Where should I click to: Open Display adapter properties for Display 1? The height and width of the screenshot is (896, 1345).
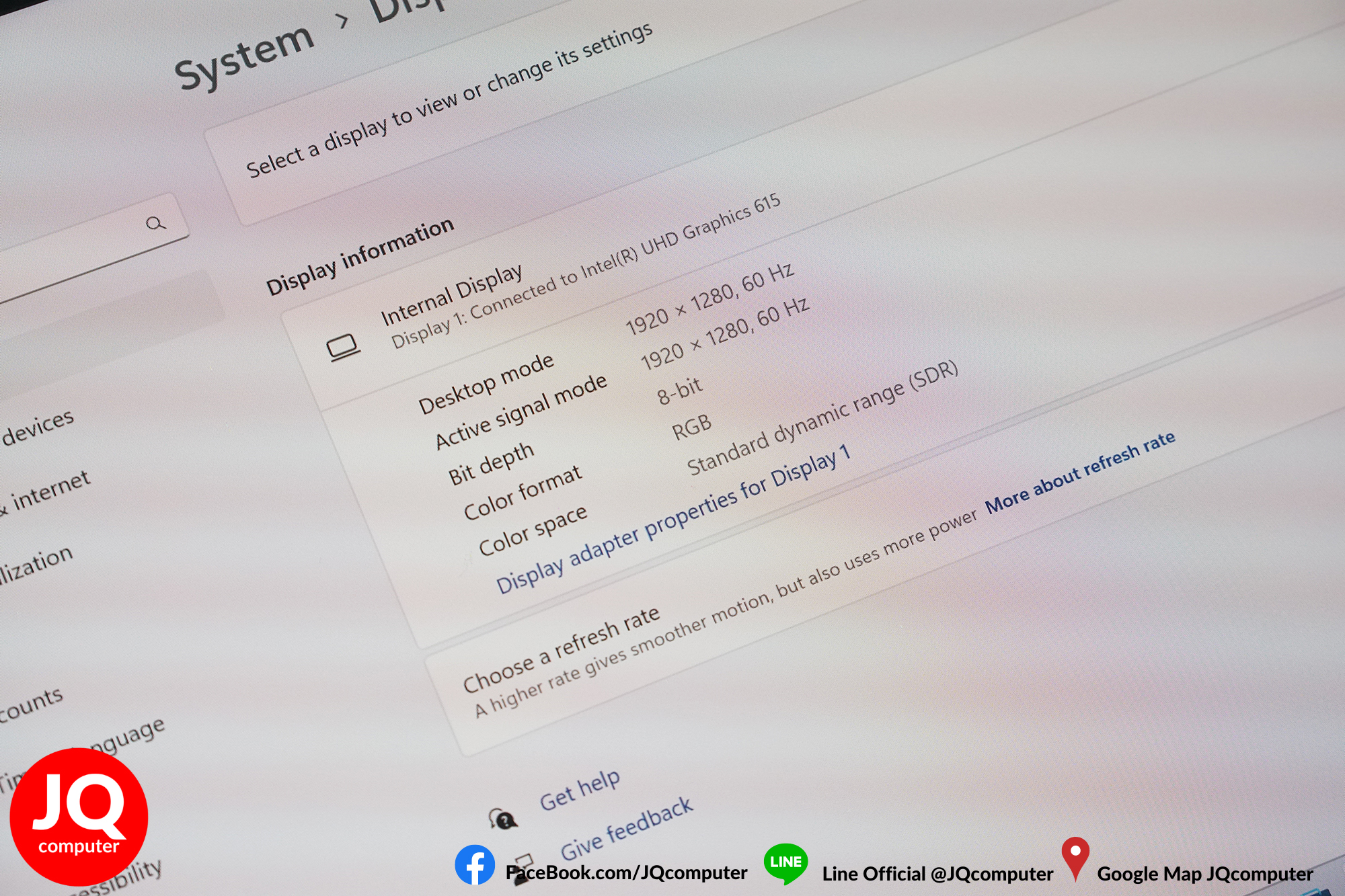click(673, 520)
